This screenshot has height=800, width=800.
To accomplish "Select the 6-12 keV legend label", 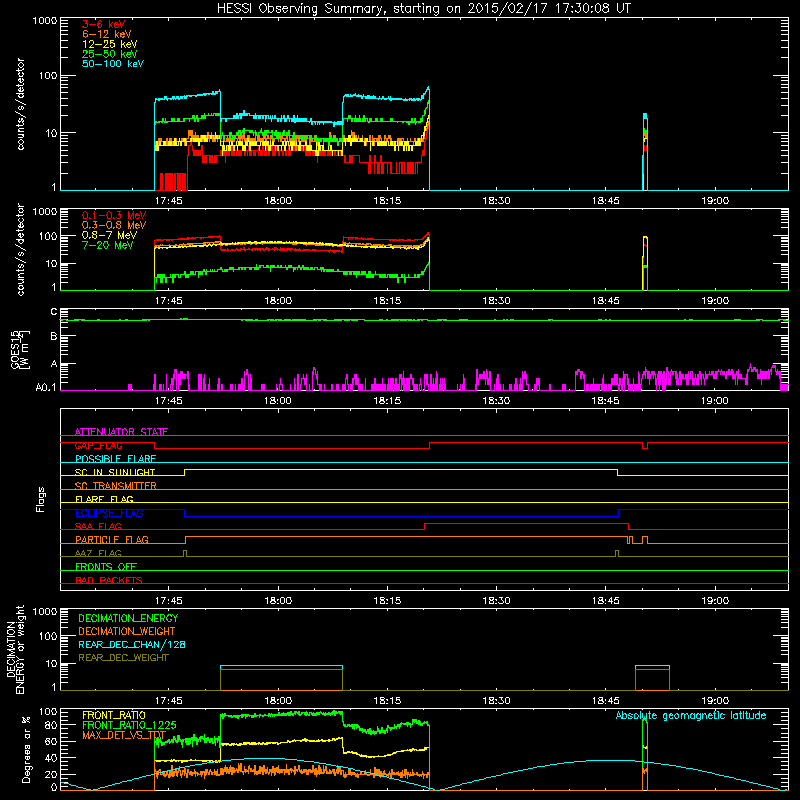I will point(107,34).
